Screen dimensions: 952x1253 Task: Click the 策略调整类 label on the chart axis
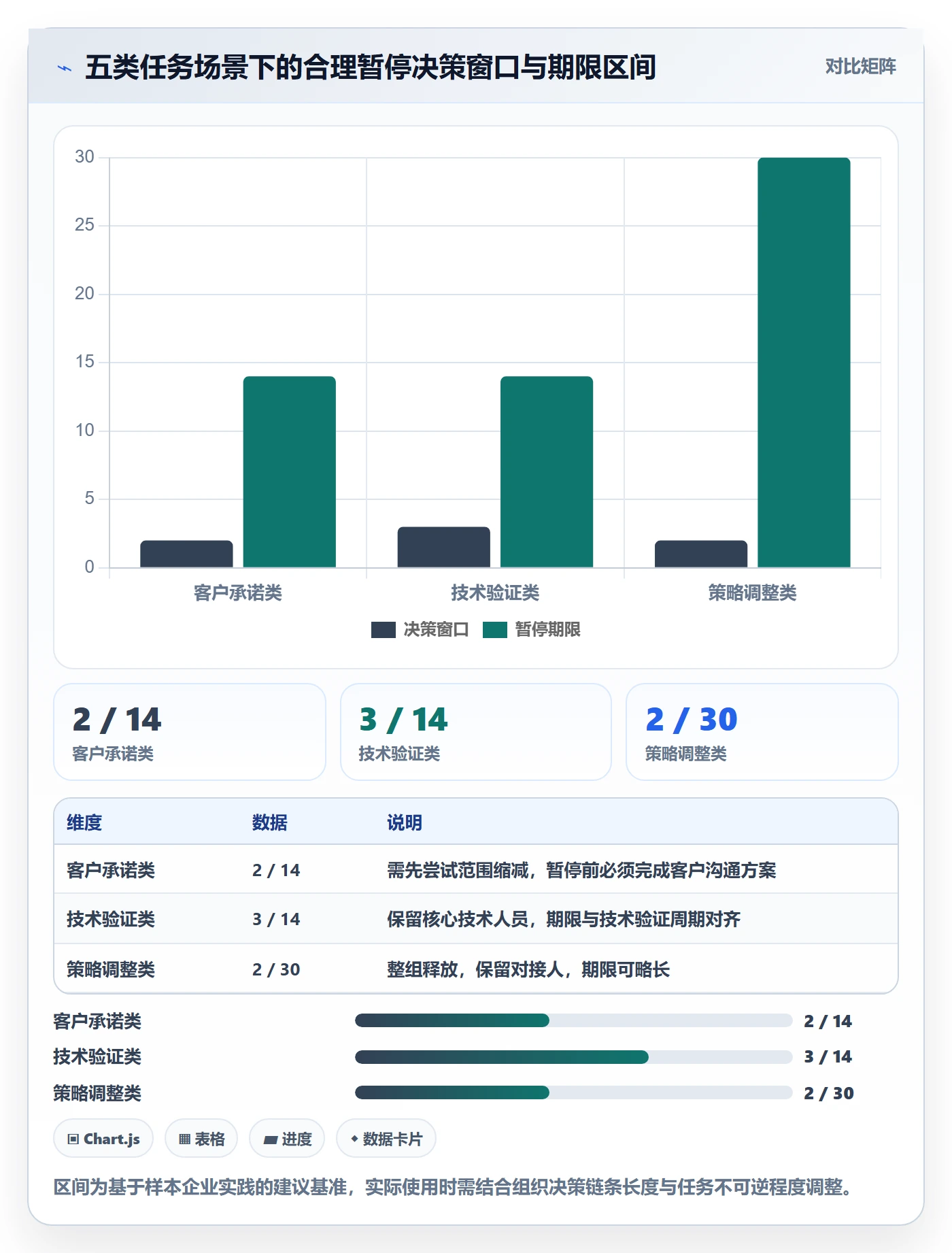pos(752,593)
